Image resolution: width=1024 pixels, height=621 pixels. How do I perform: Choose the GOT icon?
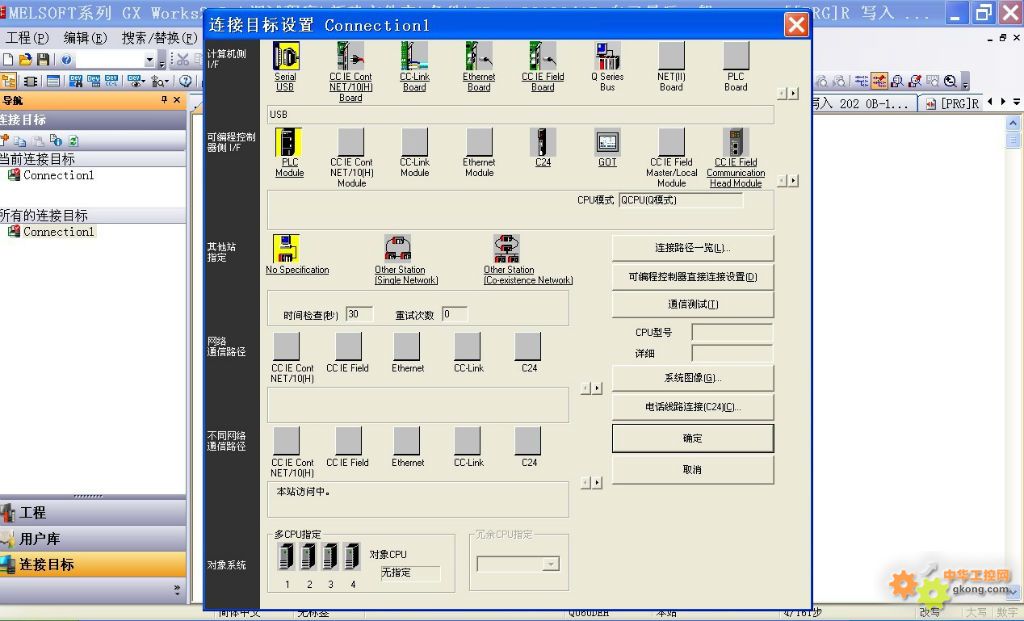coord(607,142)
